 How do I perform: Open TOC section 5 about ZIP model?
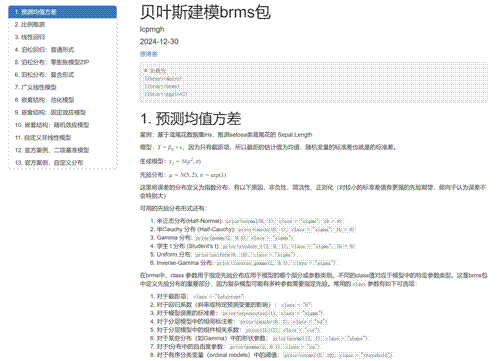point(62,62)
